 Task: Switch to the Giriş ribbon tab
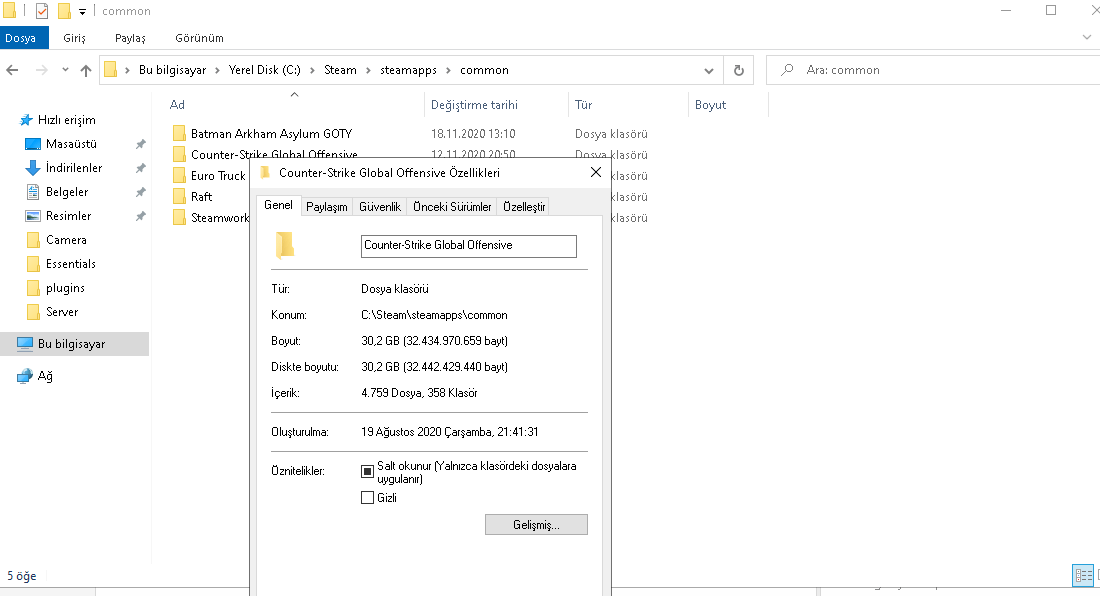[x=74, y=38]
